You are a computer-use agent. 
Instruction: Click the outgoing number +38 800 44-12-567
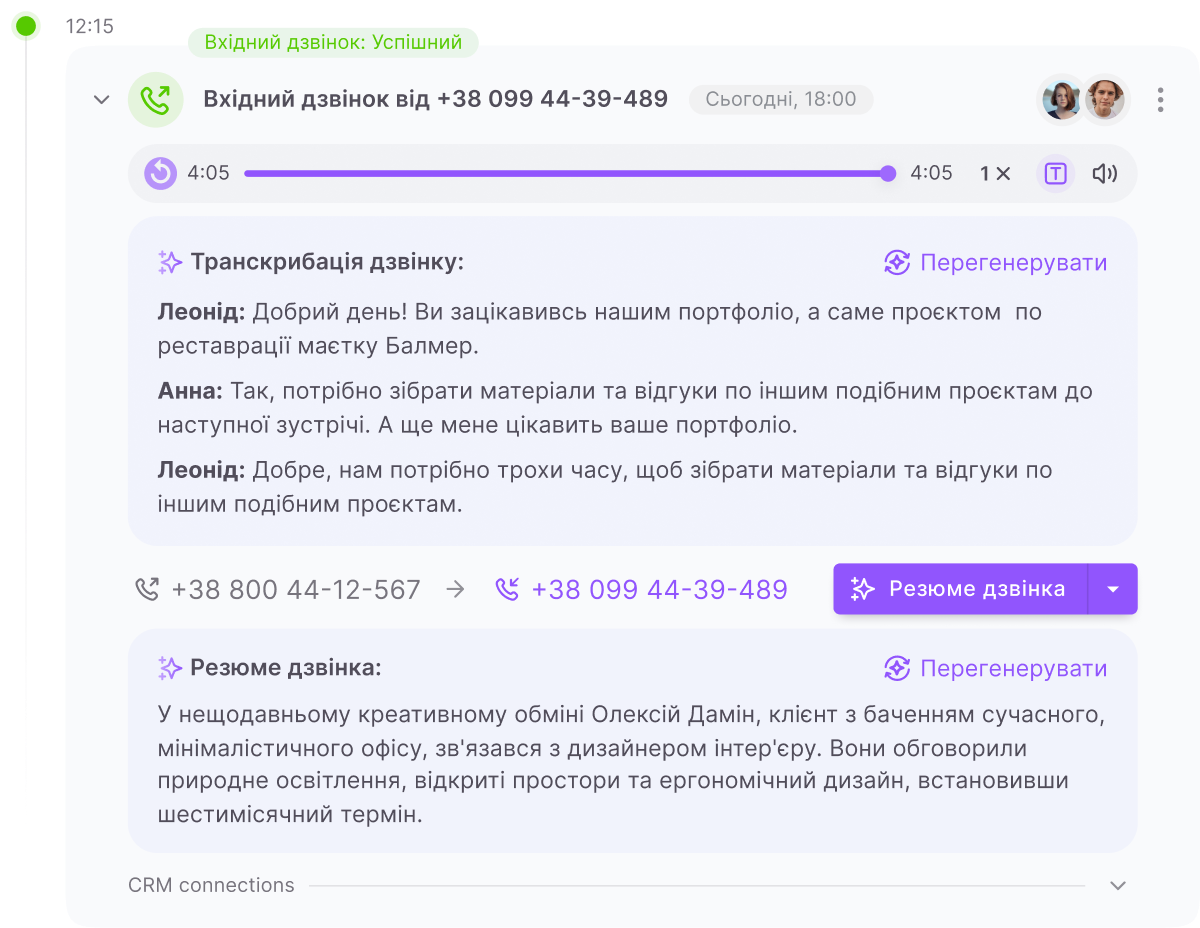click(295, 590)
